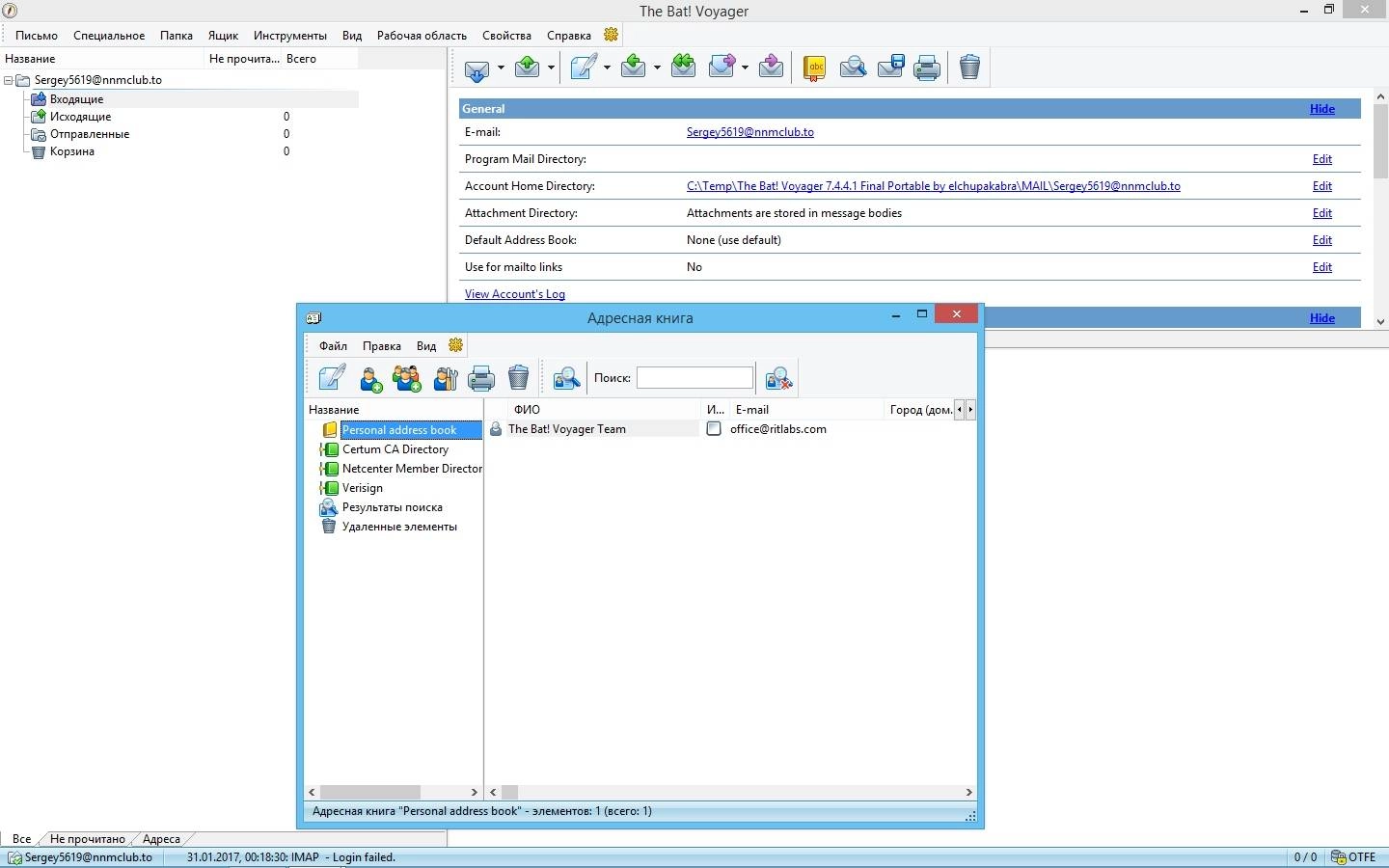Switch to the Все tab

[21, 839]
